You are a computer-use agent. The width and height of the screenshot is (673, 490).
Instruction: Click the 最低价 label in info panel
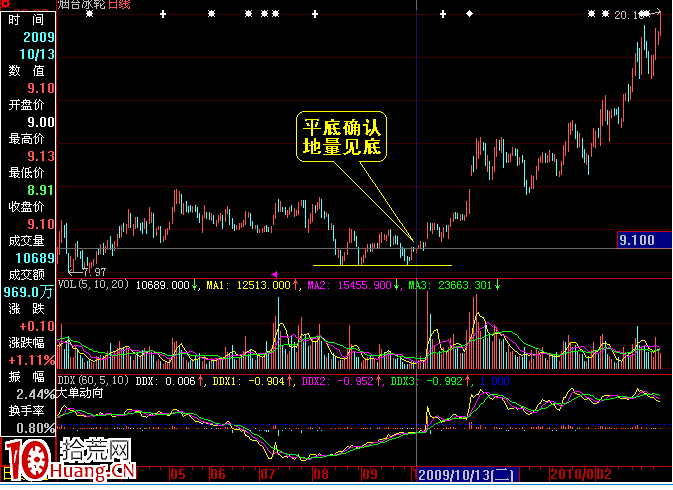click(x=26, y=173)
